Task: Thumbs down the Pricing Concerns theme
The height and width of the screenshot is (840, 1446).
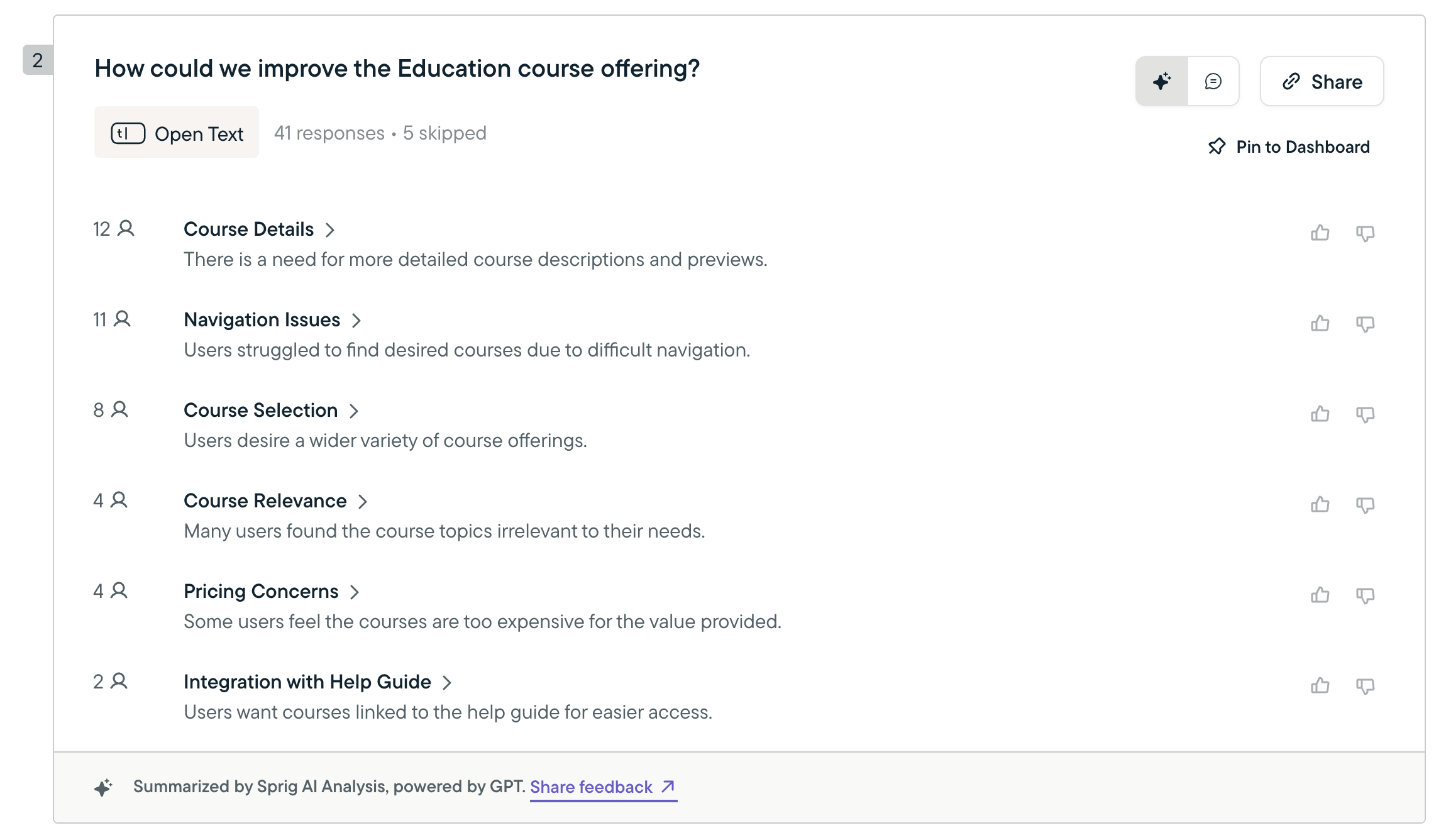Action: point(1366,595)
